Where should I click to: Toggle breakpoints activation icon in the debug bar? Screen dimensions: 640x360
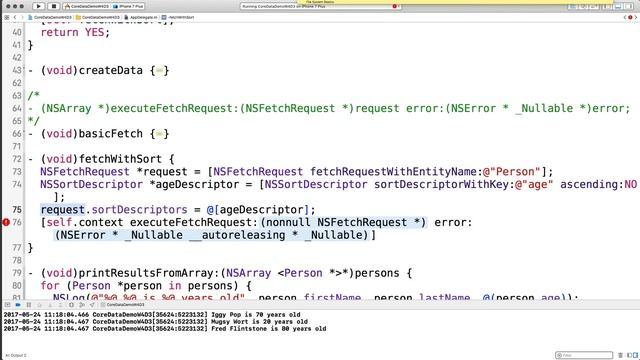[18, 305]
